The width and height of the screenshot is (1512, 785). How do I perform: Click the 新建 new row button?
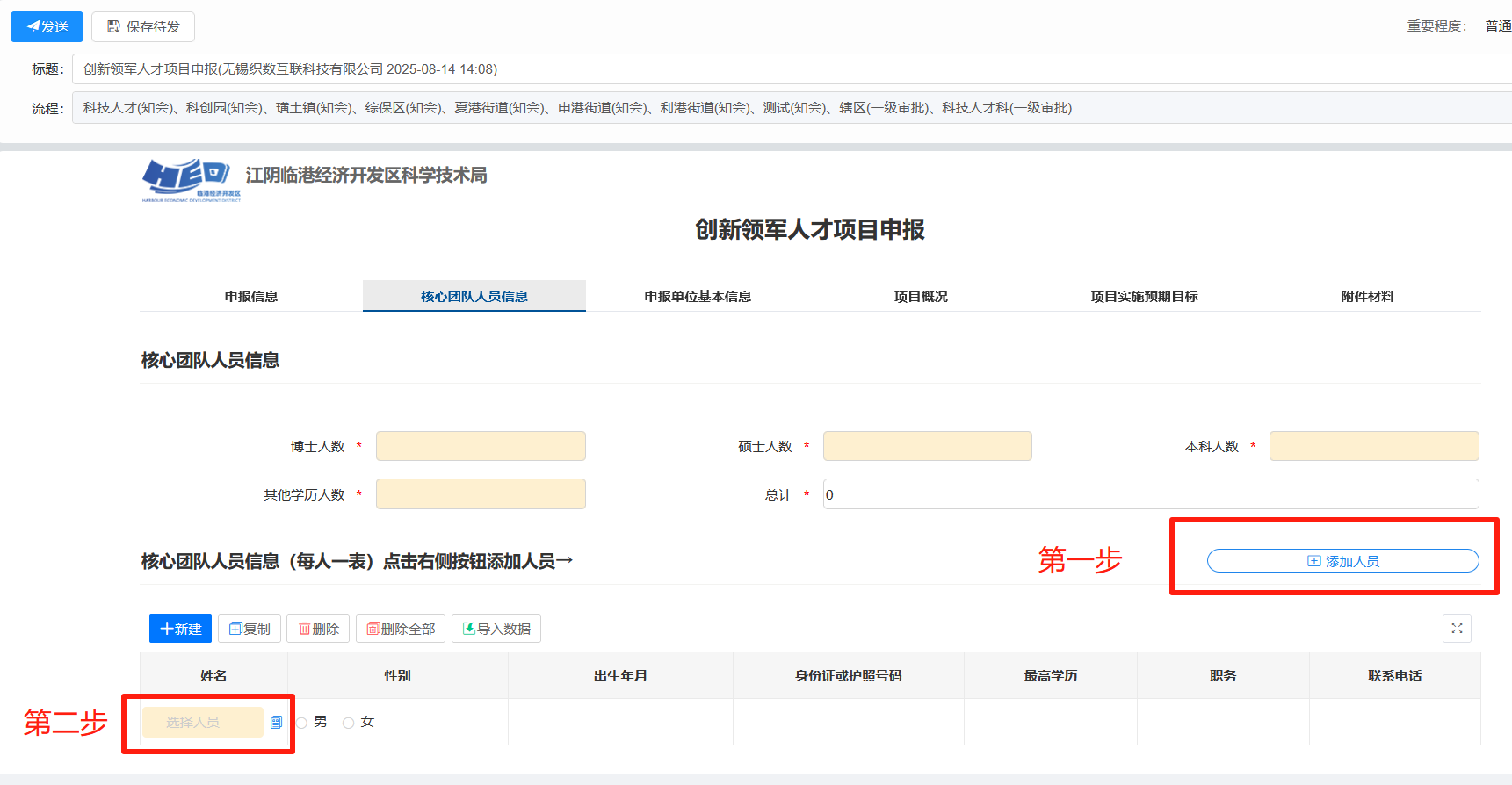pyautogui.click(x=180, y=629)
